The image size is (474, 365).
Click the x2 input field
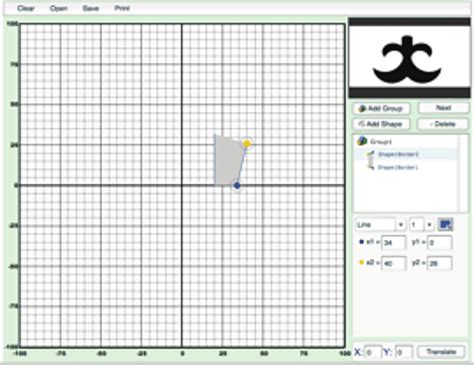(394, 263)
